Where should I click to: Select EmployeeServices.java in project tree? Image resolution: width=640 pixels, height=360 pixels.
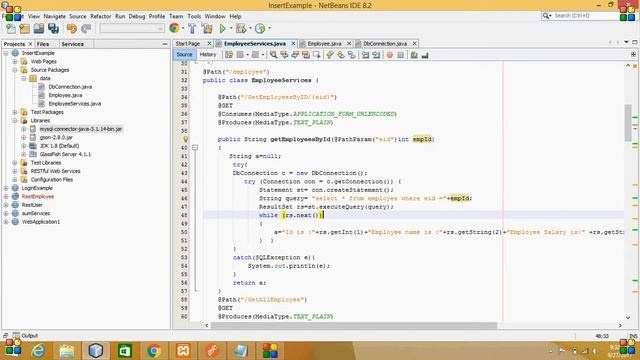click(75, 104)
